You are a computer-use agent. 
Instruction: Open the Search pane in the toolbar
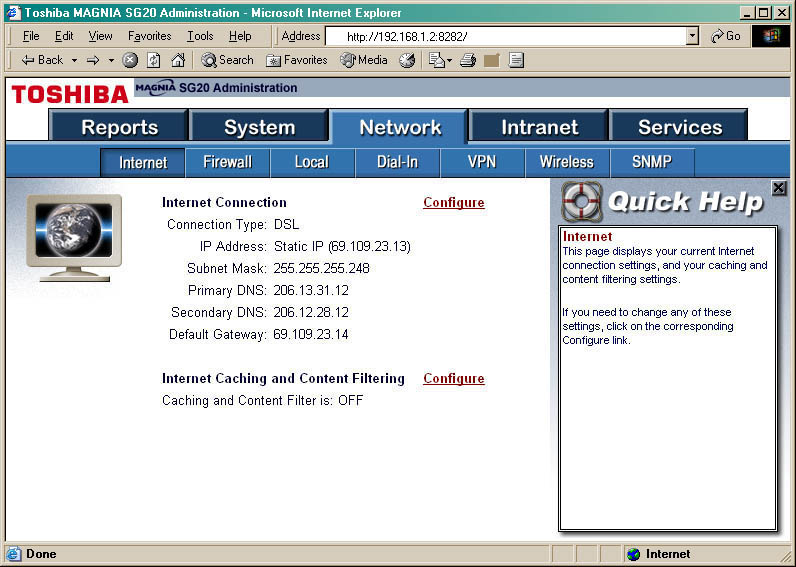coord(227,60)
